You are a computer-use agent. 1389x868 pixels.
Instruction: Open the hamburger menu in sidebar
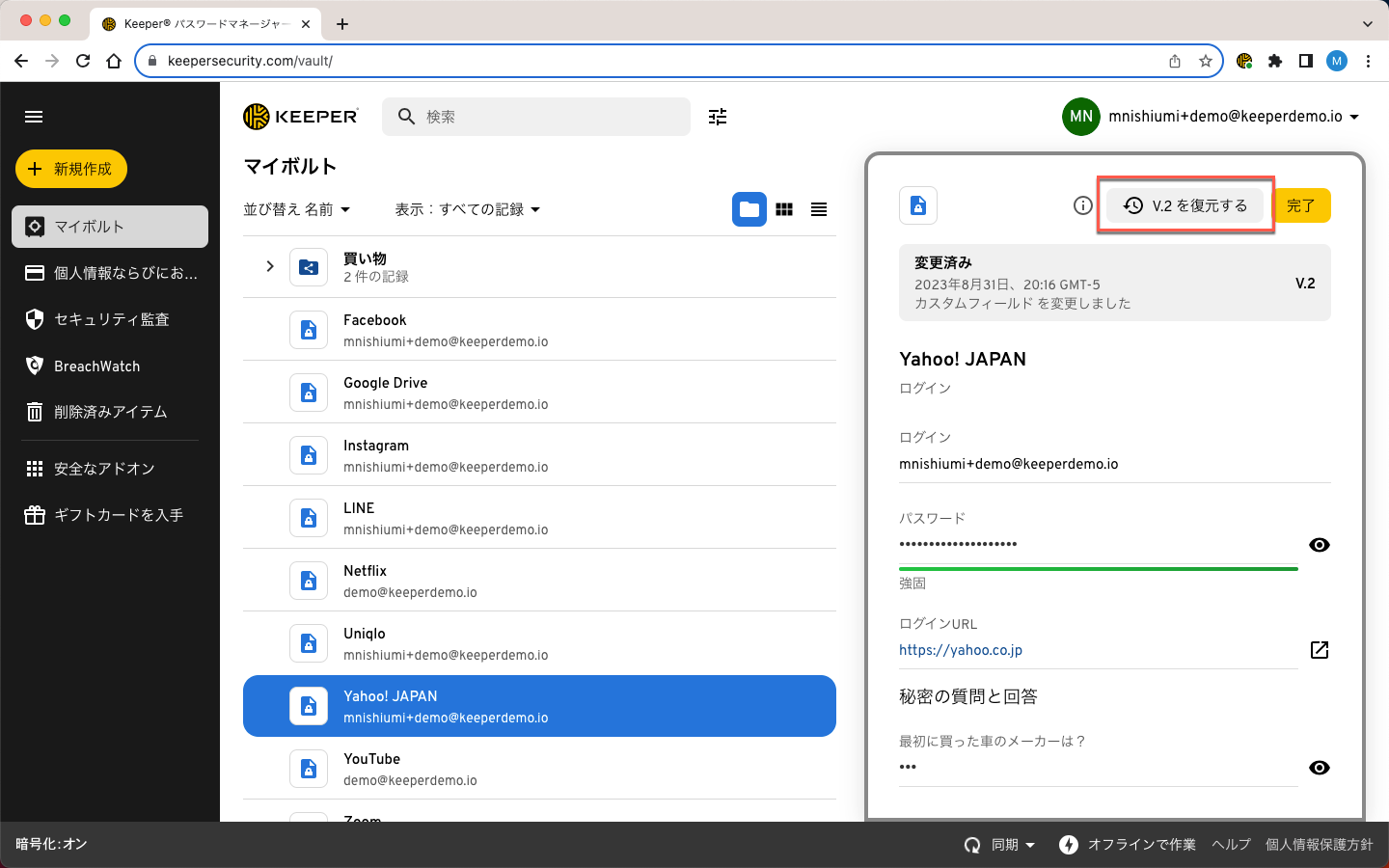tap(34, 117)
